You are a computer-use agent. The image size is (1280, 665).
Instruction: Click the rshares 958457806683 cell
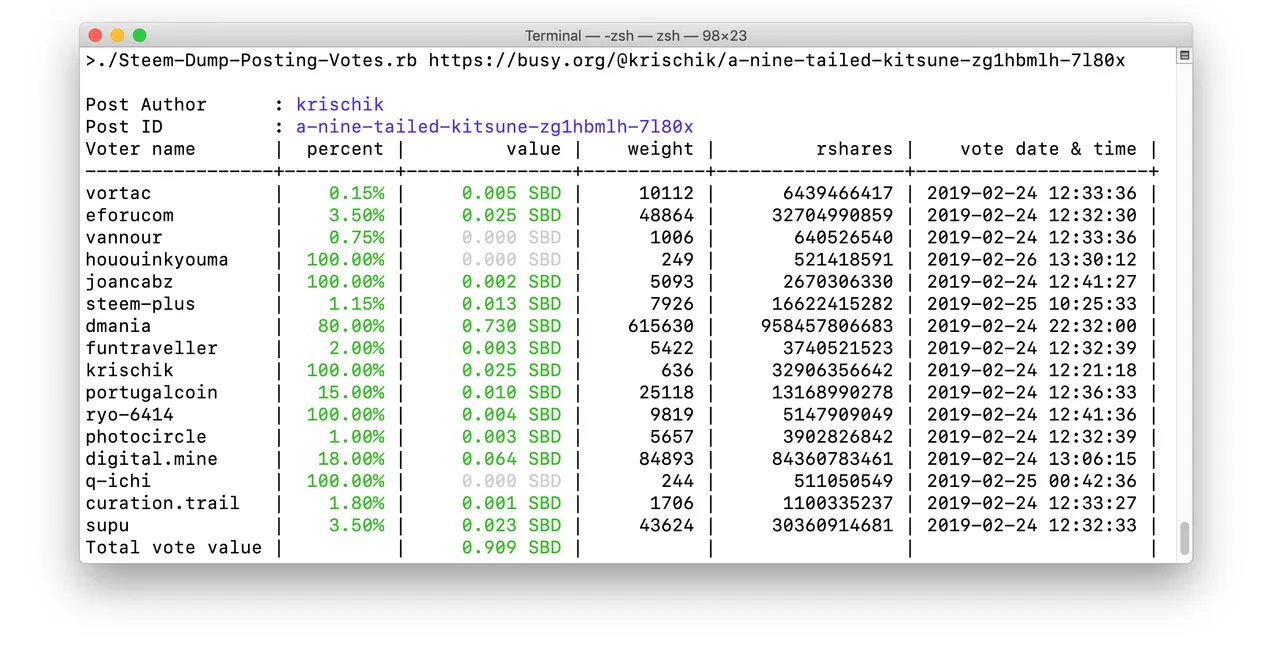[826, 326]
